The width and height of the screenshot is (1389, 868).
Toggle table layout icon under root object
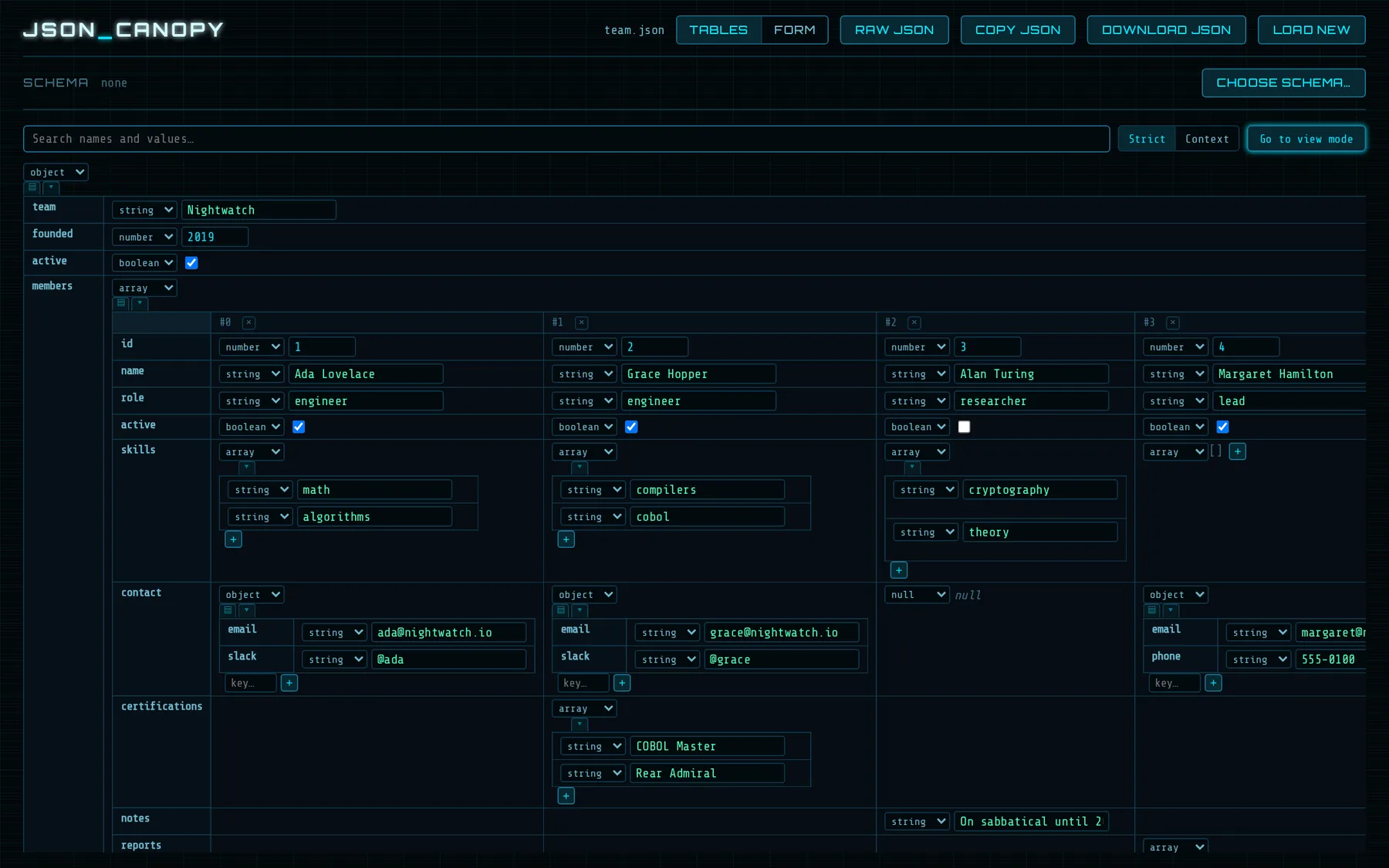pos(32,187)
